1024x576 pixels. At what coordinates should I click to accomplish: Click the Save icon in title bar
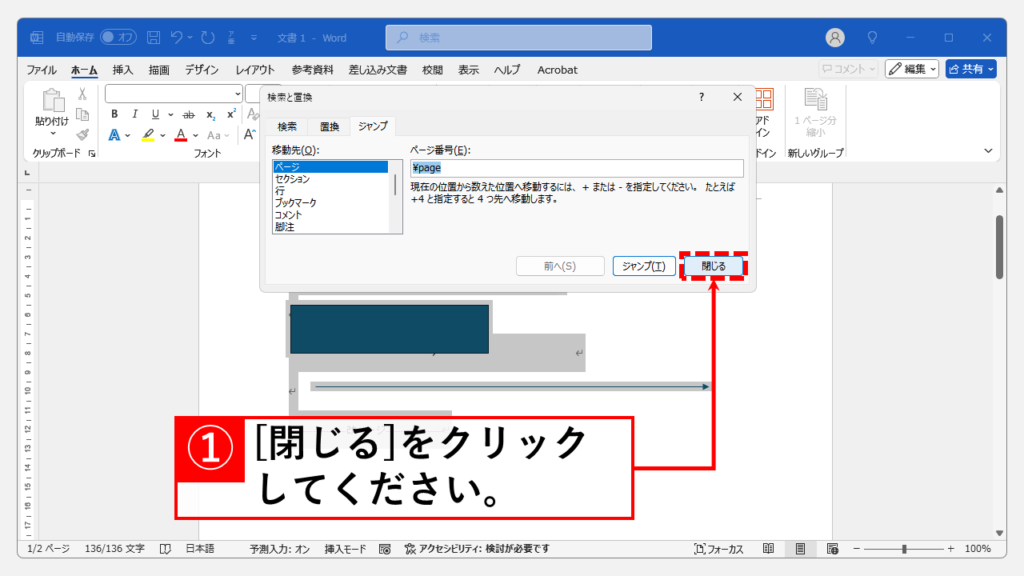click(x=154, y=38)
